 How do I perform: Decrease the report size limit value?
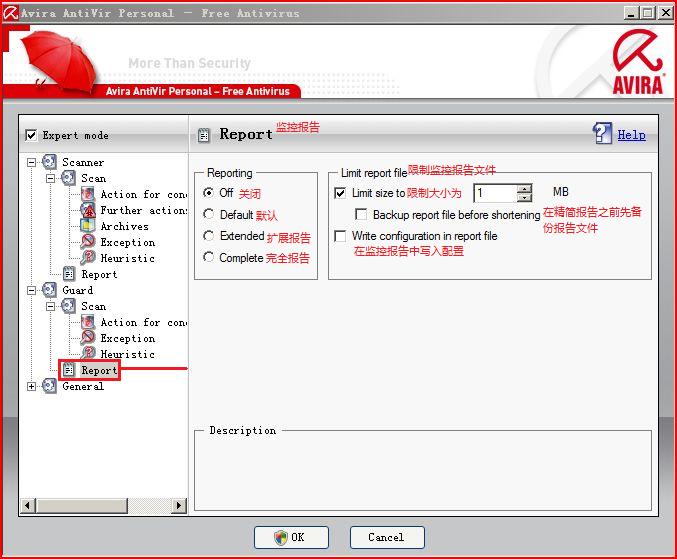coord(525,197)
